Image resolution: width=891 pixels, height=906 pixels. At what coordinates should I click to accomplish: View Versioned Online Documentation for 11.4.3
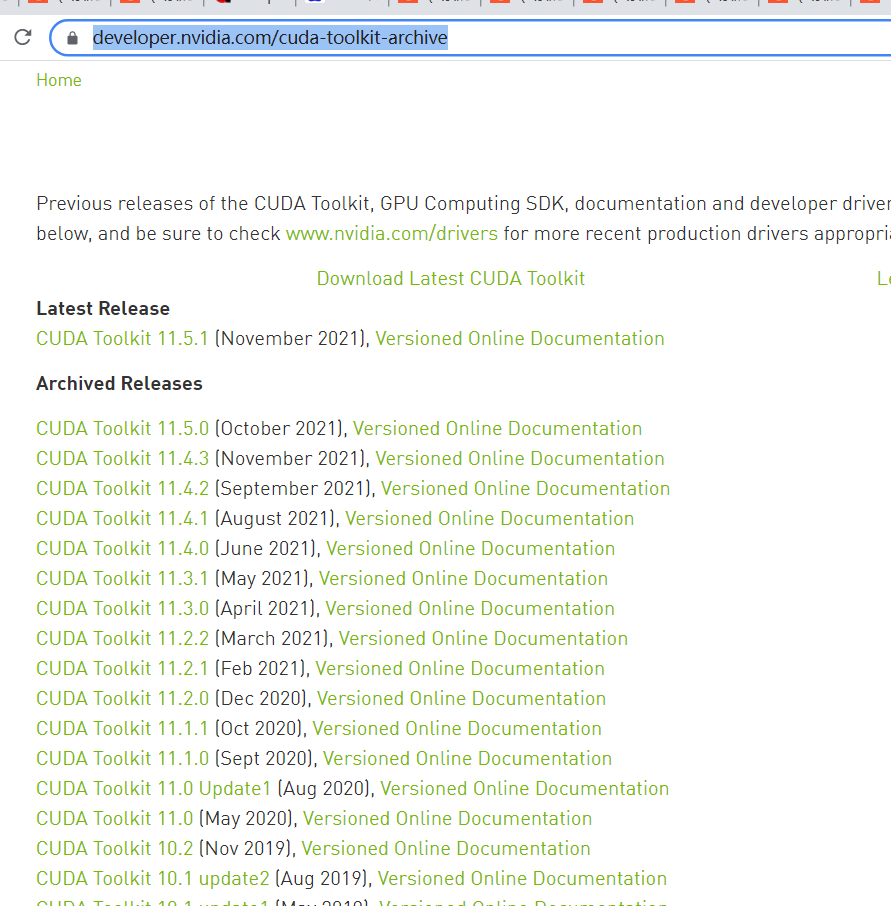coord(520,459)
